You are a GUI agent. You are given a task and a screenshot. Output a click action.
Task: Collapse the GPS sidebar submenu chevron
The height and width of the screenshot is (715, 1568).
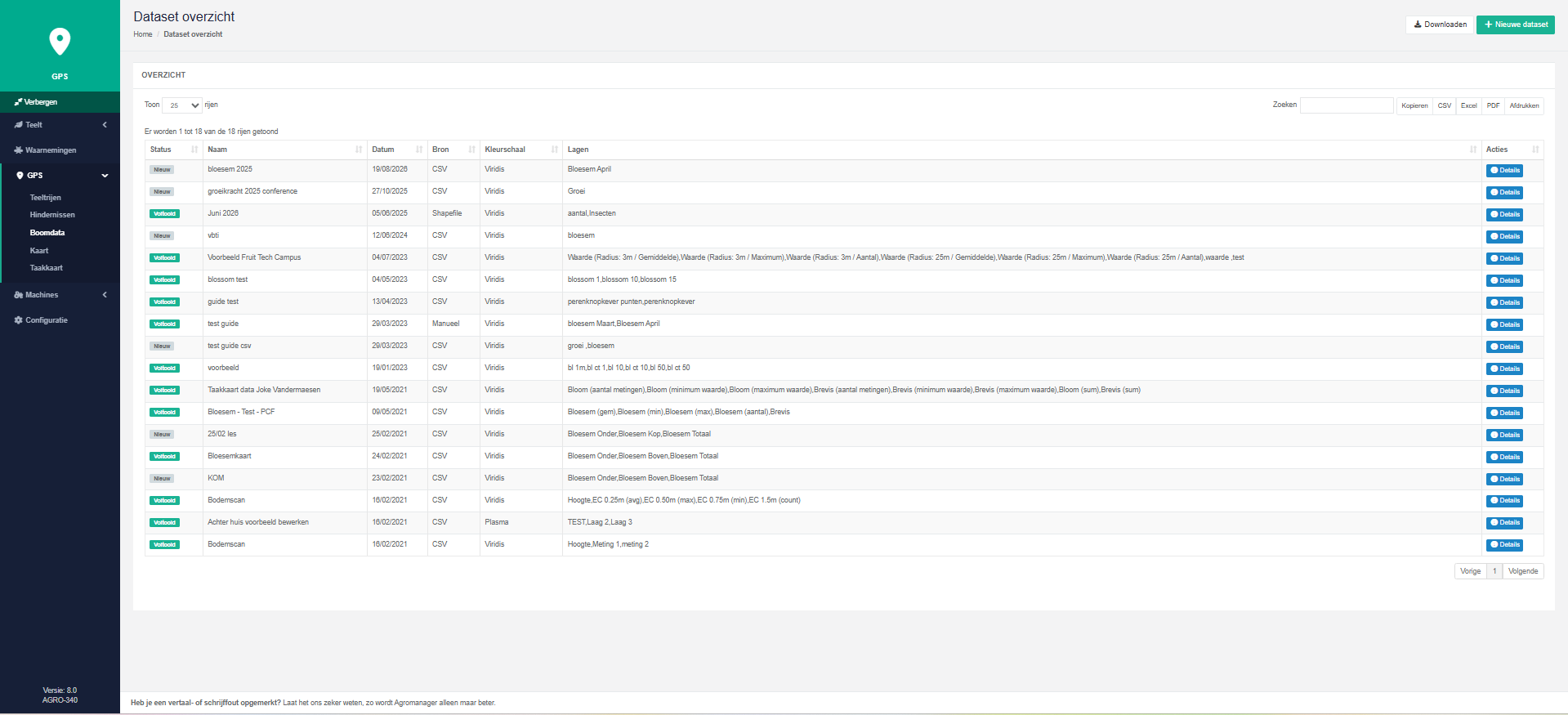tap(105, 176)
